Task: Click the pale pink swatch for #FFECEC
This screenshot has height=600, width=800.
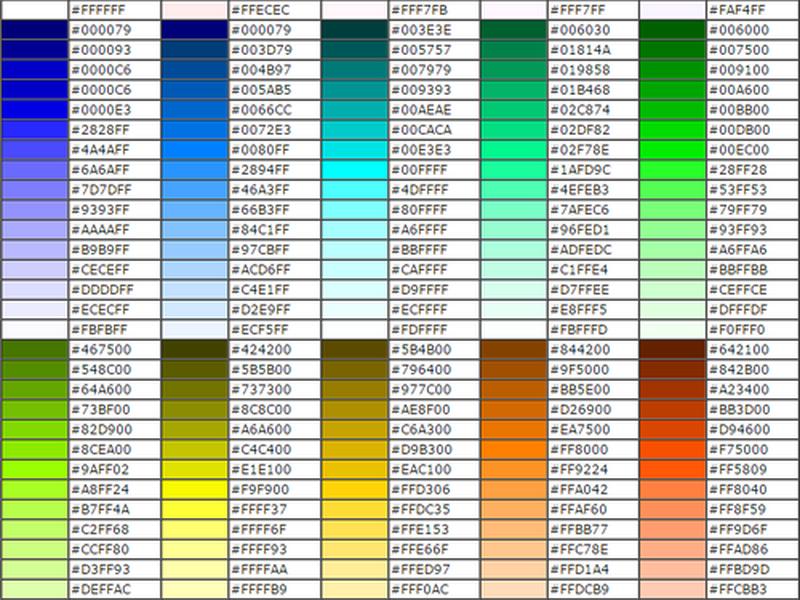Action: [194, 10]
